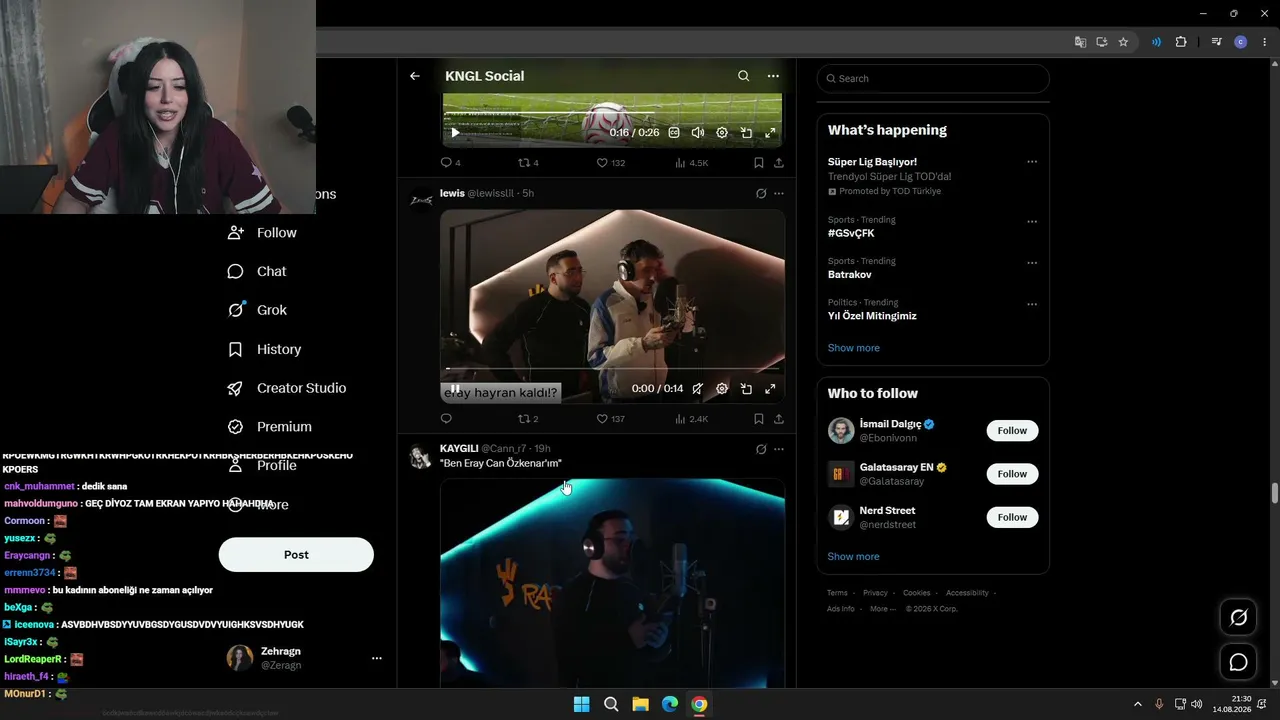Open KAYGILI's profile name link

(459, 448)
